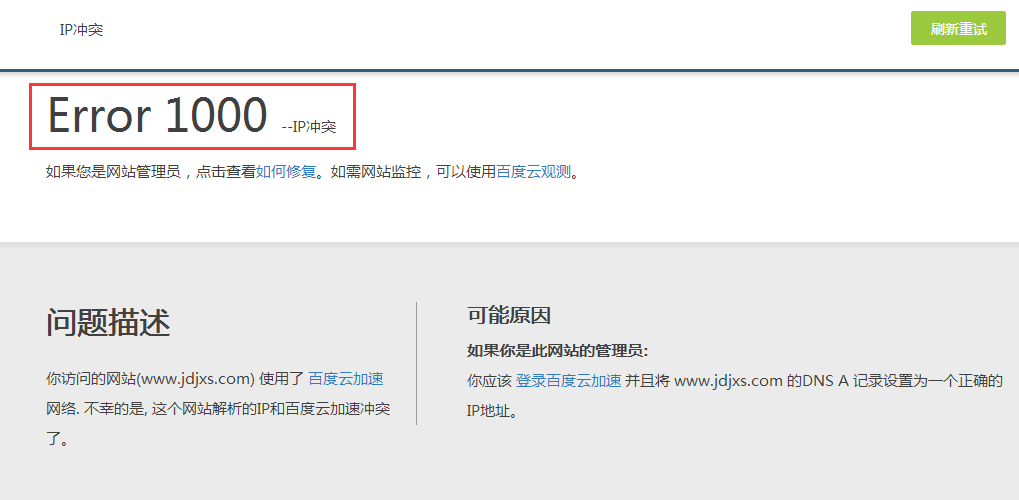Open the 登录百度云加速 link
Image resolution: width=1019 pixels, height=500 pixels.
(x=569, y=381)
